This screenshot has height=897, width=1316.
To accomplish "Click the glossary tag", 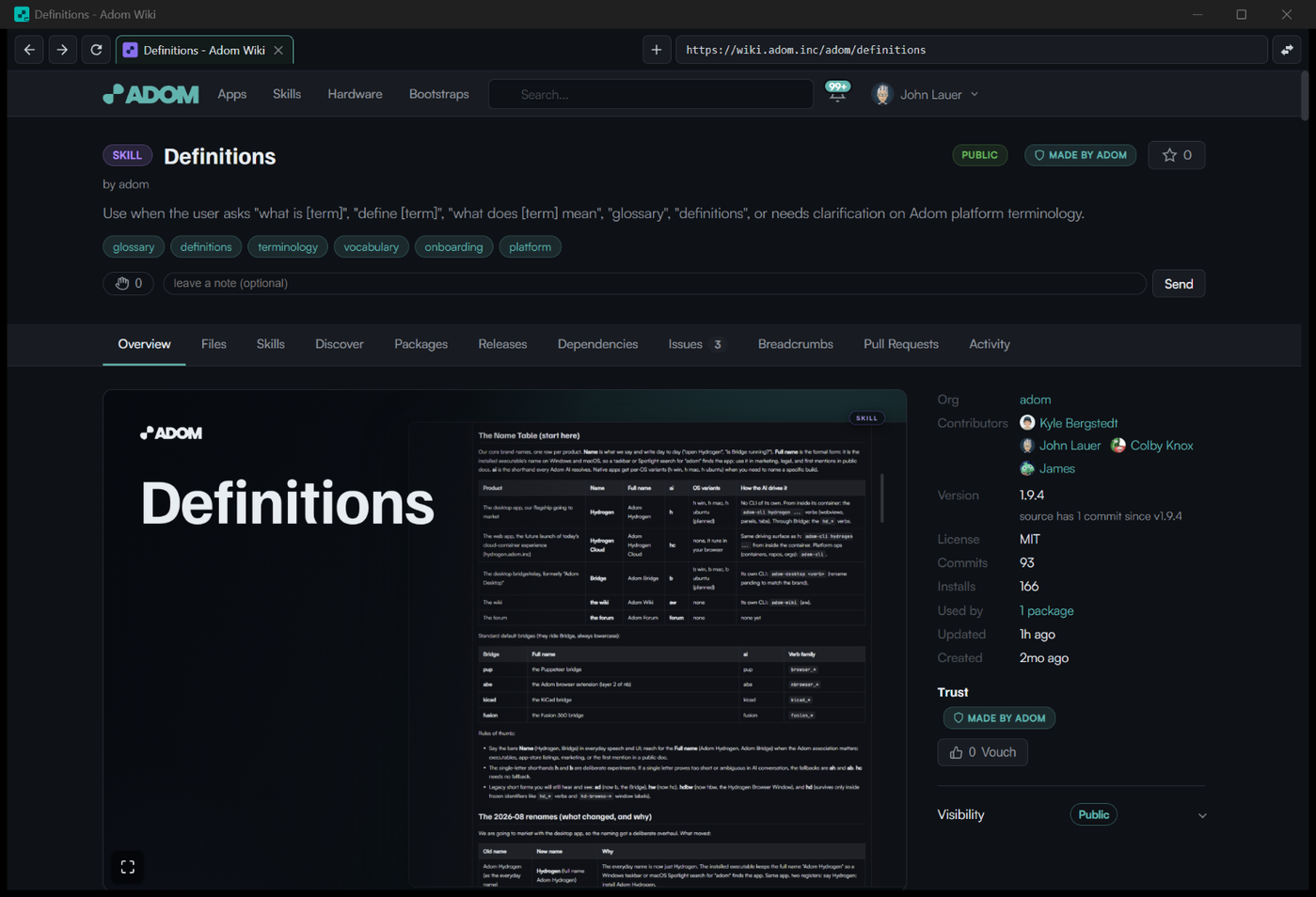I will 134,247.
